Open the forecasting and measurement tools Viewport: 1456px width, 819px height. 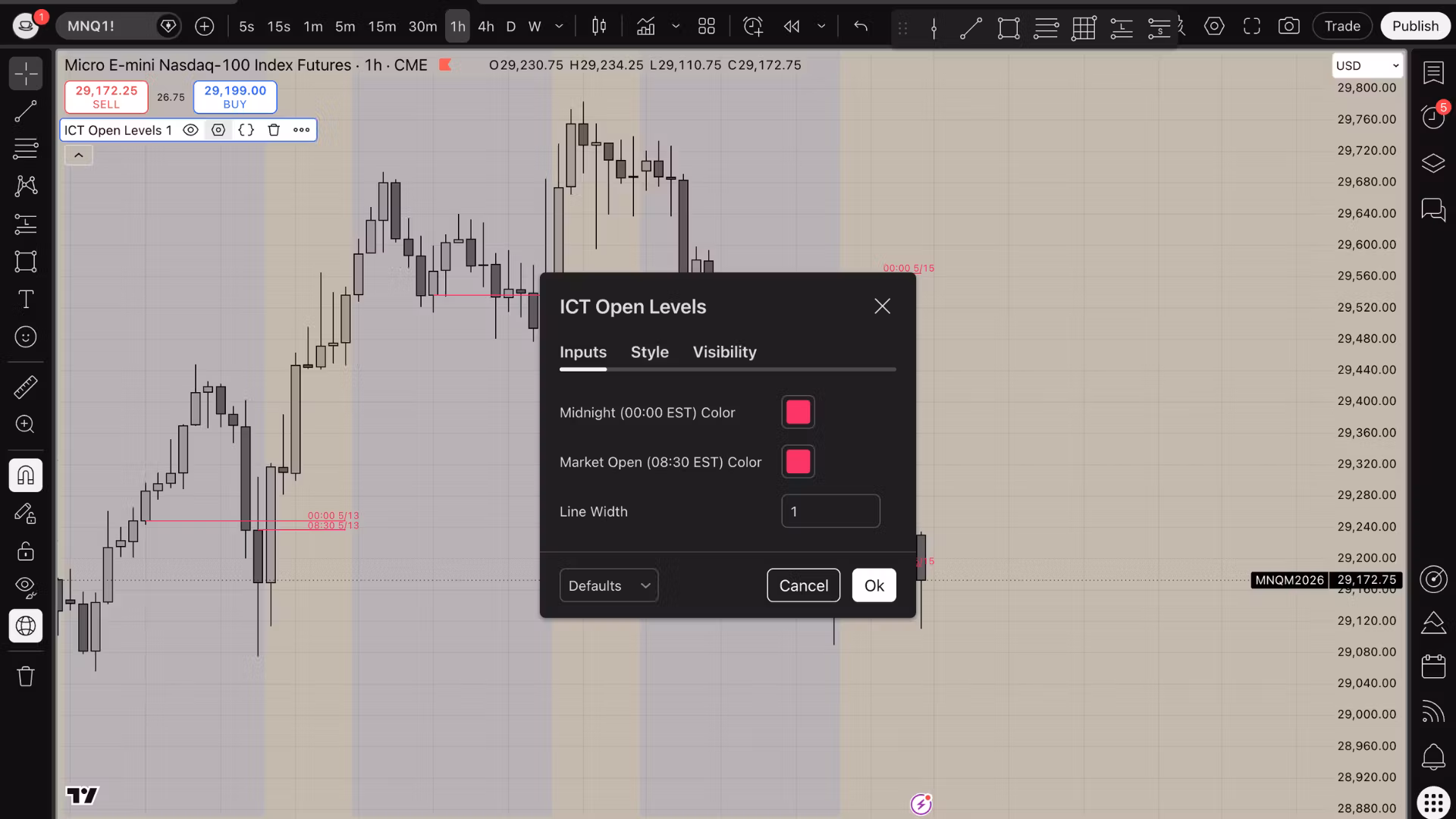point(26,224)
